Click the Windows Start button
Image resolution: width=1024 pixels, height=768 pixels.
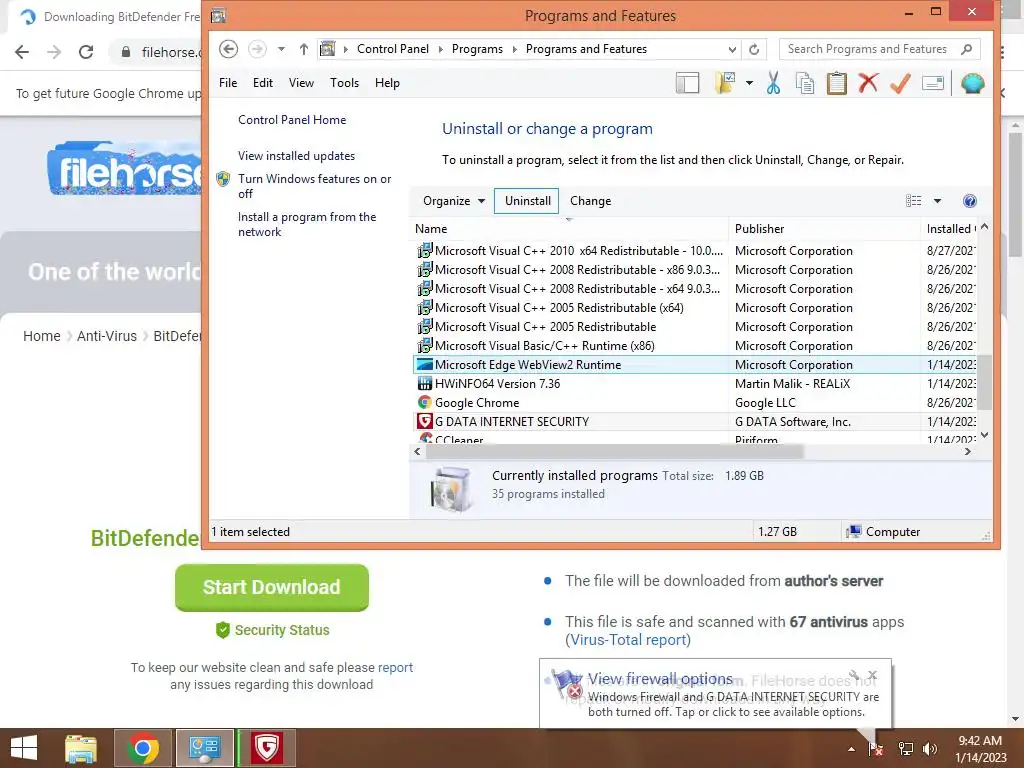24,748
